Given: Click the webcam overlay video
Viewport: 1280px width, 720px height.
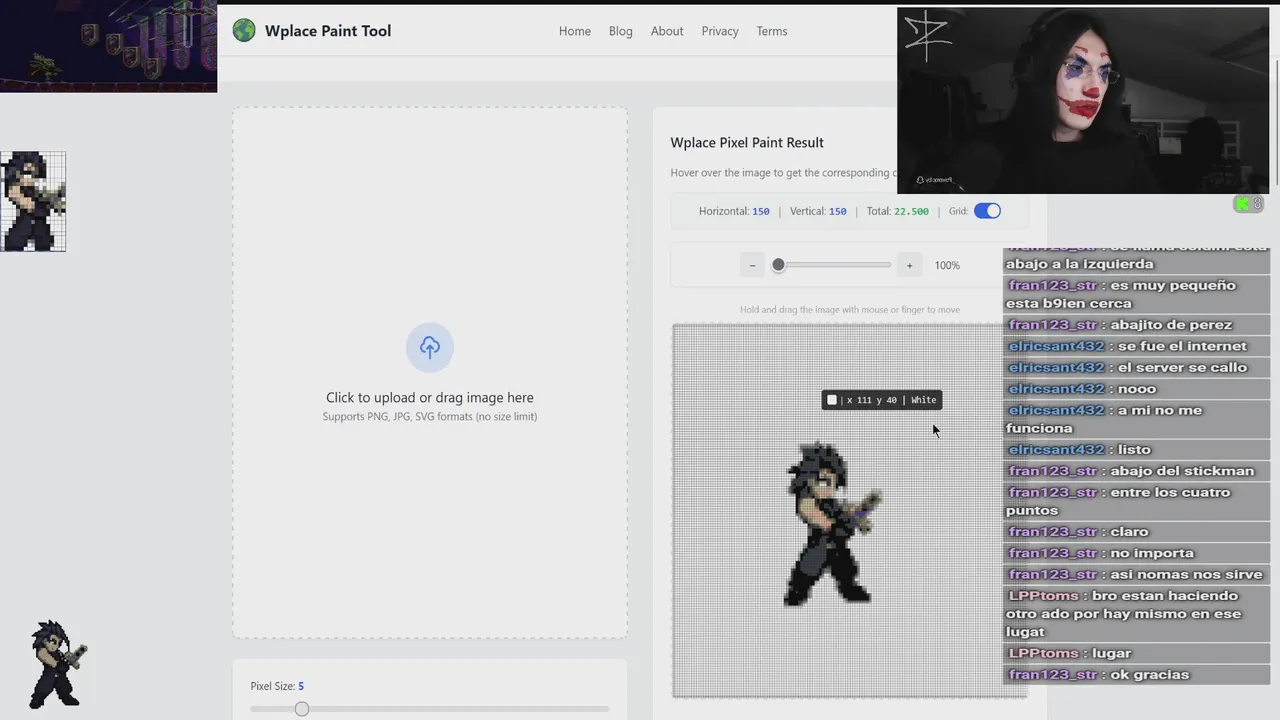Looking at the screenshot, I should point(1083,100).
